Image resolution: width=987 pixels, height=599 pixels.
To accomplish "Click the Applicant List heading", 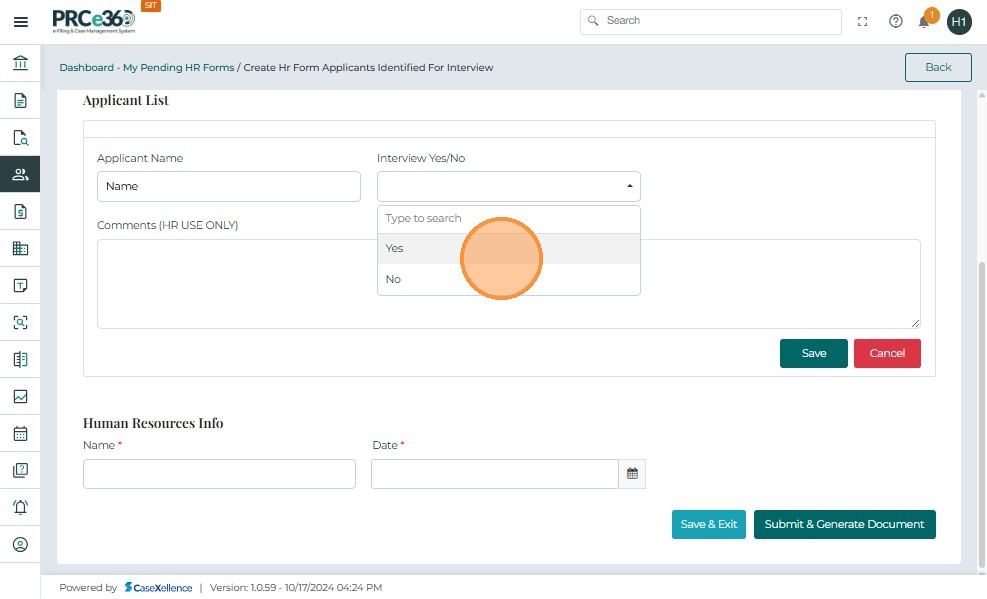I will (126, 101).
